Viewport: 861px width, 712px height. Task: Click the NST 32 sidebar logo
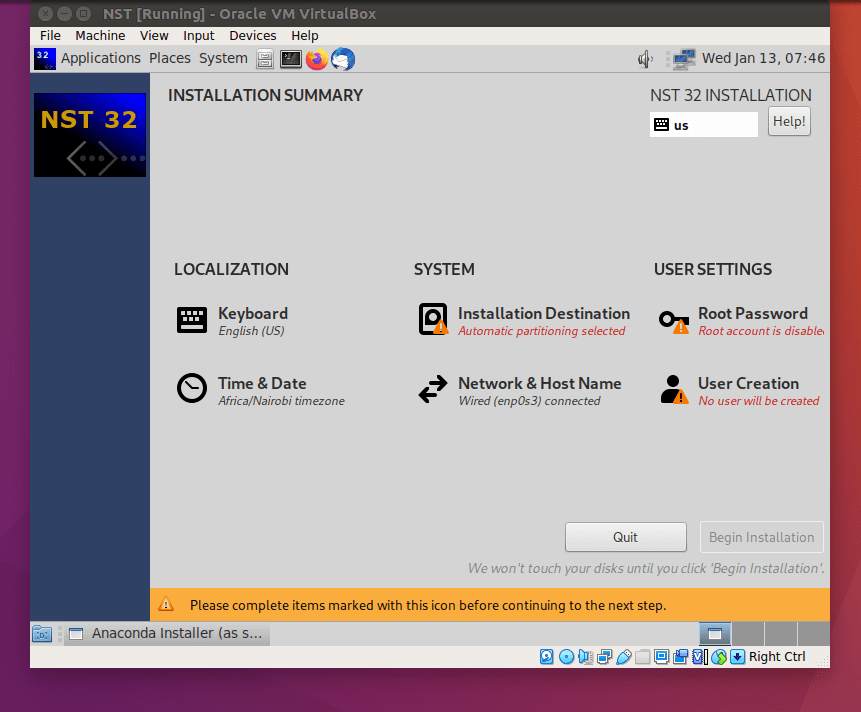[90, 134]
